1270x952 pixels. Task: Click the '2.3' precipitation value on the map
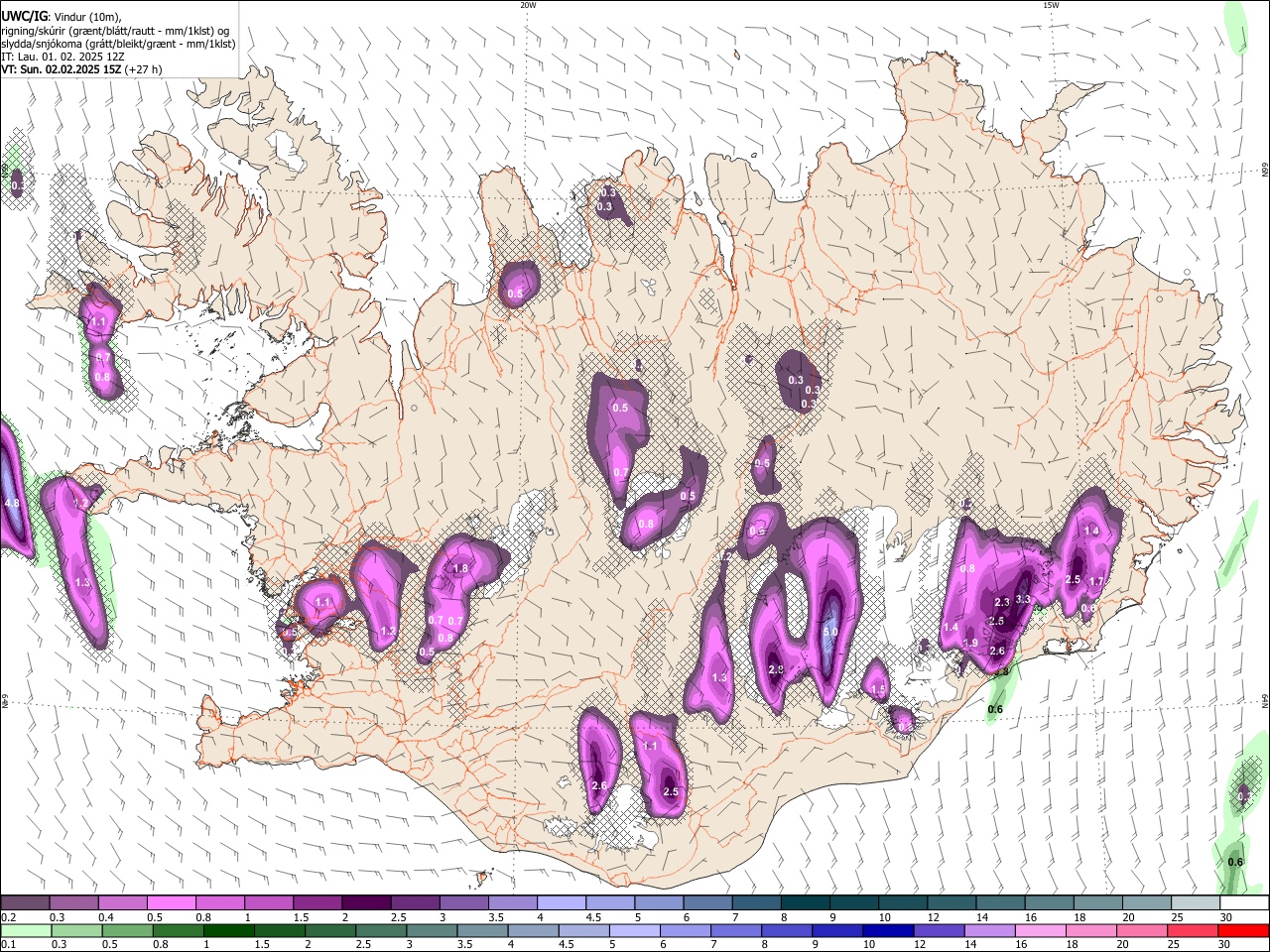click(x=1001, y=602)
